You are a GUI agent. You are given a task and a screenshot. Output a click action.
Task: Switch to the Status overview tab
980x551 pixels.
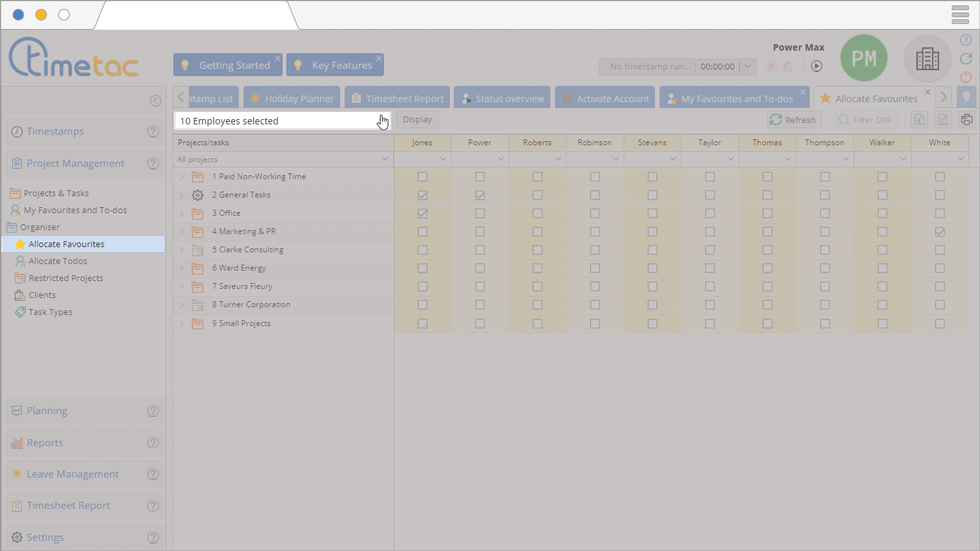coord(501,98)
